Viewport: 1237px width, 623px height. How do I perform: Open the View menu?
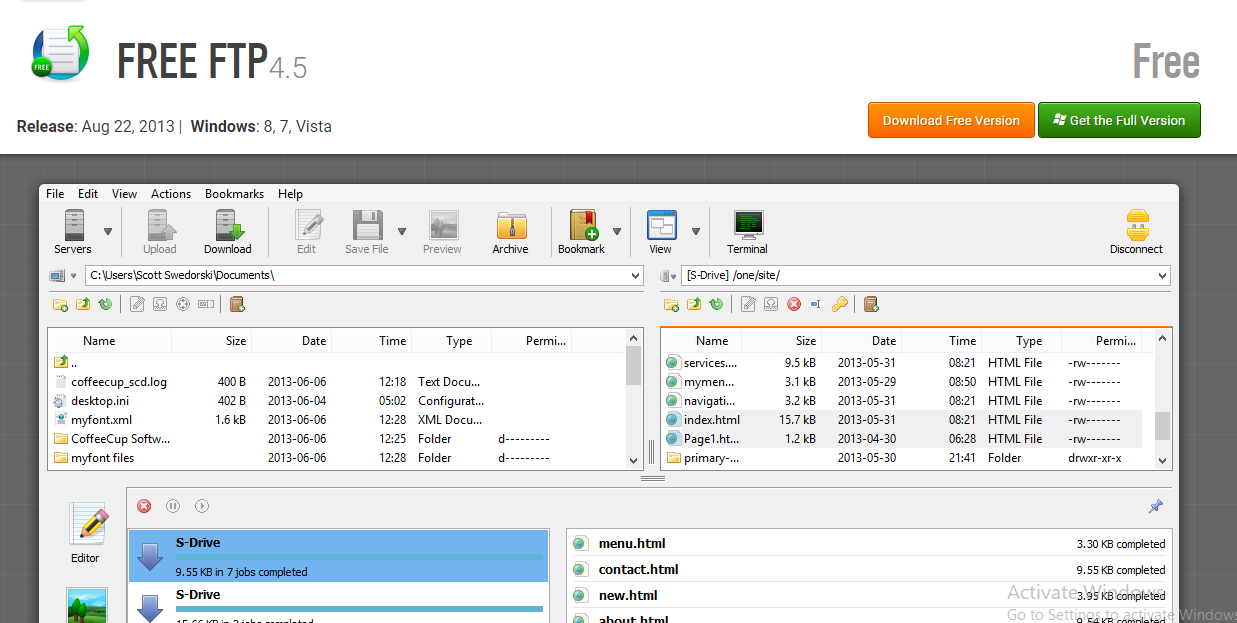tap(125, 194)
